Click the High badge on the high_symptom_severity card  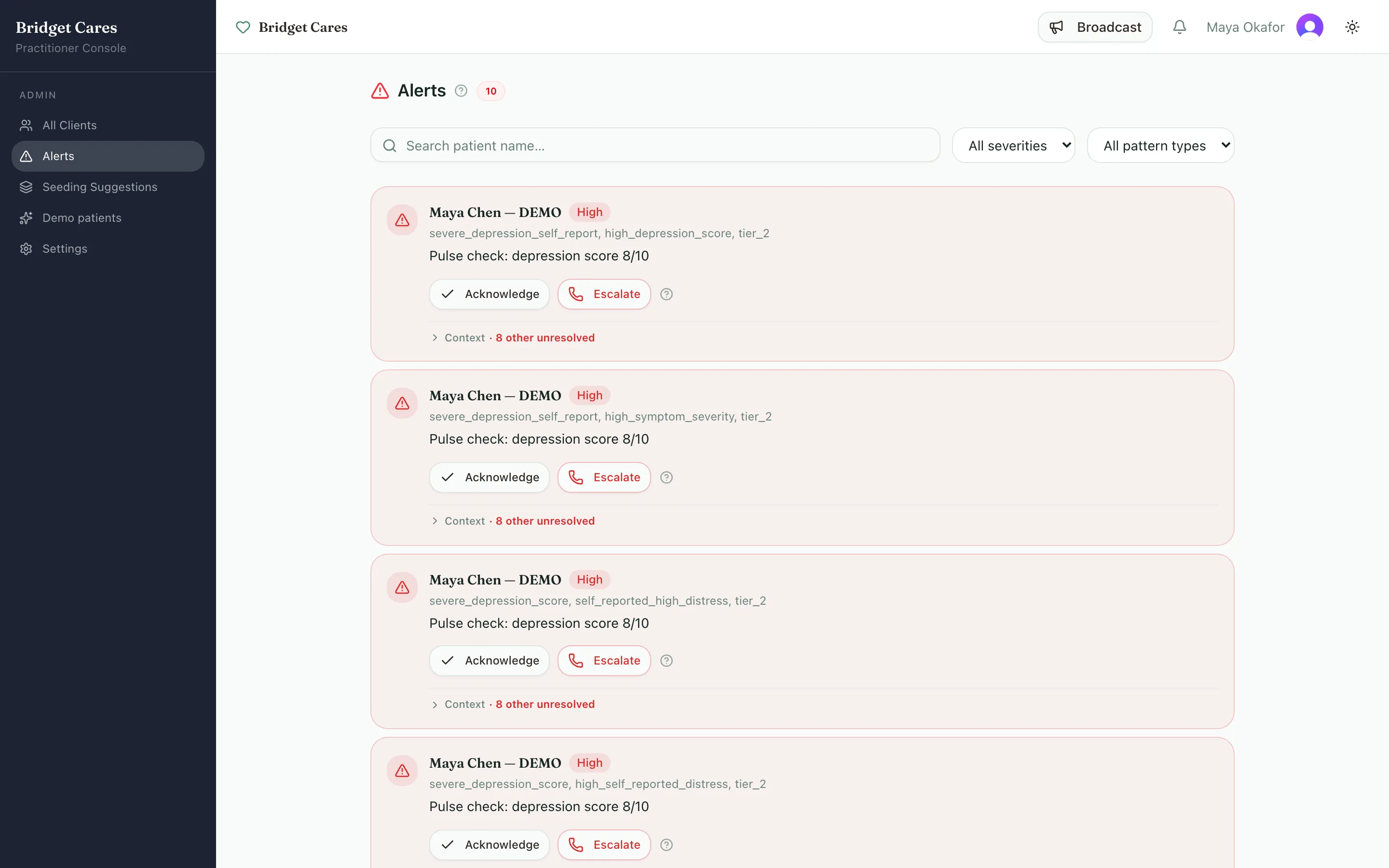tap(589, 395)
